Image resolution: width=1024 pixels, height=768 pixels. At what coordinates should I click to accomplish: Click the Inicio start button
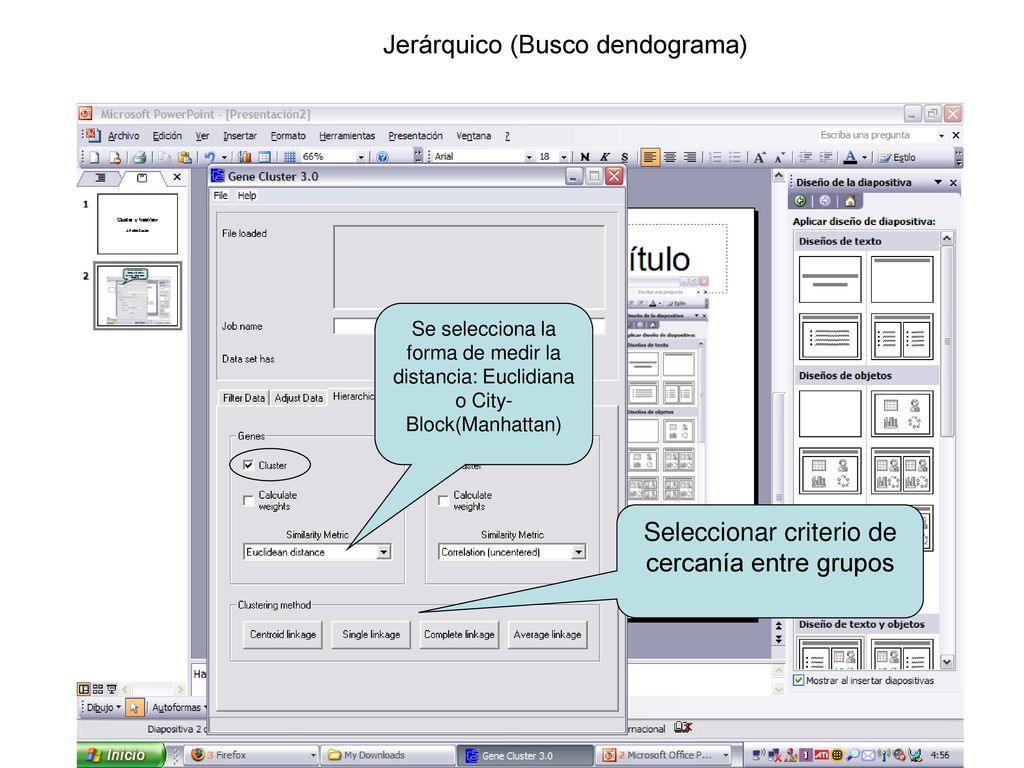[x=120, y=755]
